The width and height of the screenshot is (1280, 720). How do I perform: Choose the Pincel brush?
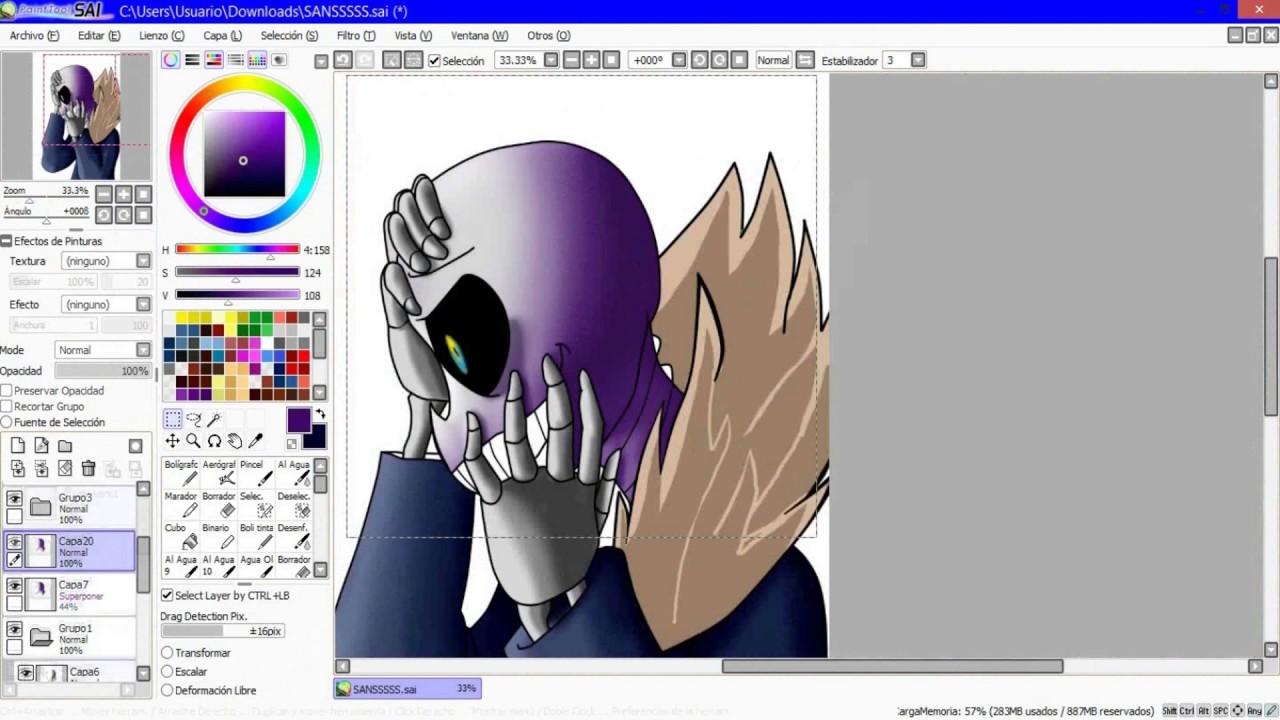click(x=256, y=473)
